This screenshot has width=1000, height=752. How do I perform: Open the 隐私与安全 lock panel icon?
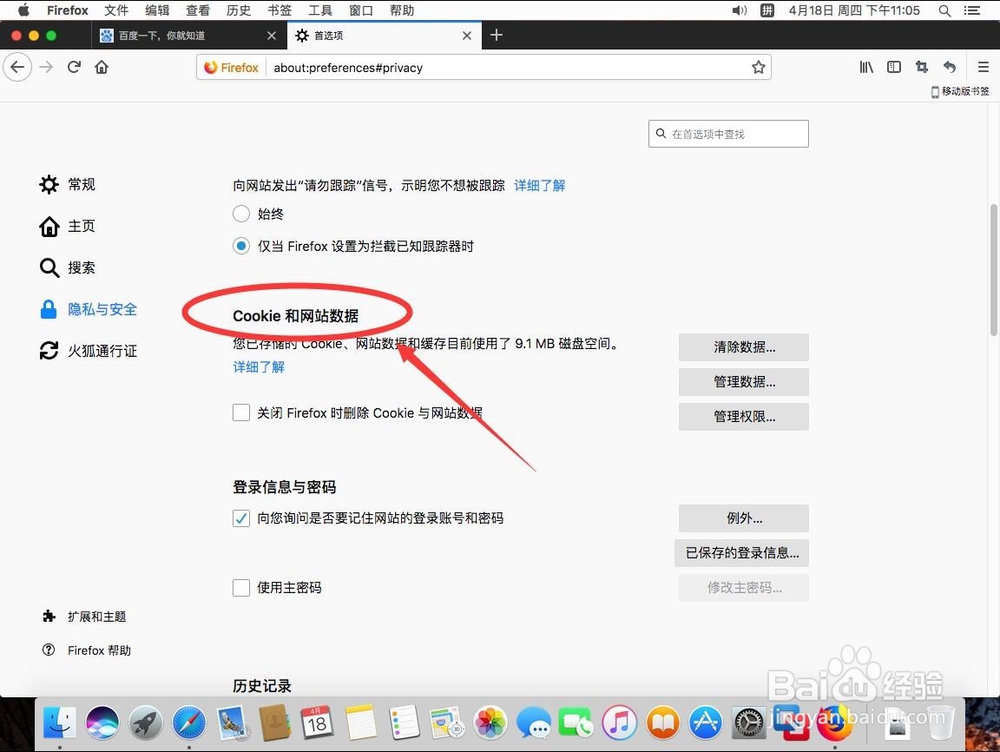tap(50, 309)
